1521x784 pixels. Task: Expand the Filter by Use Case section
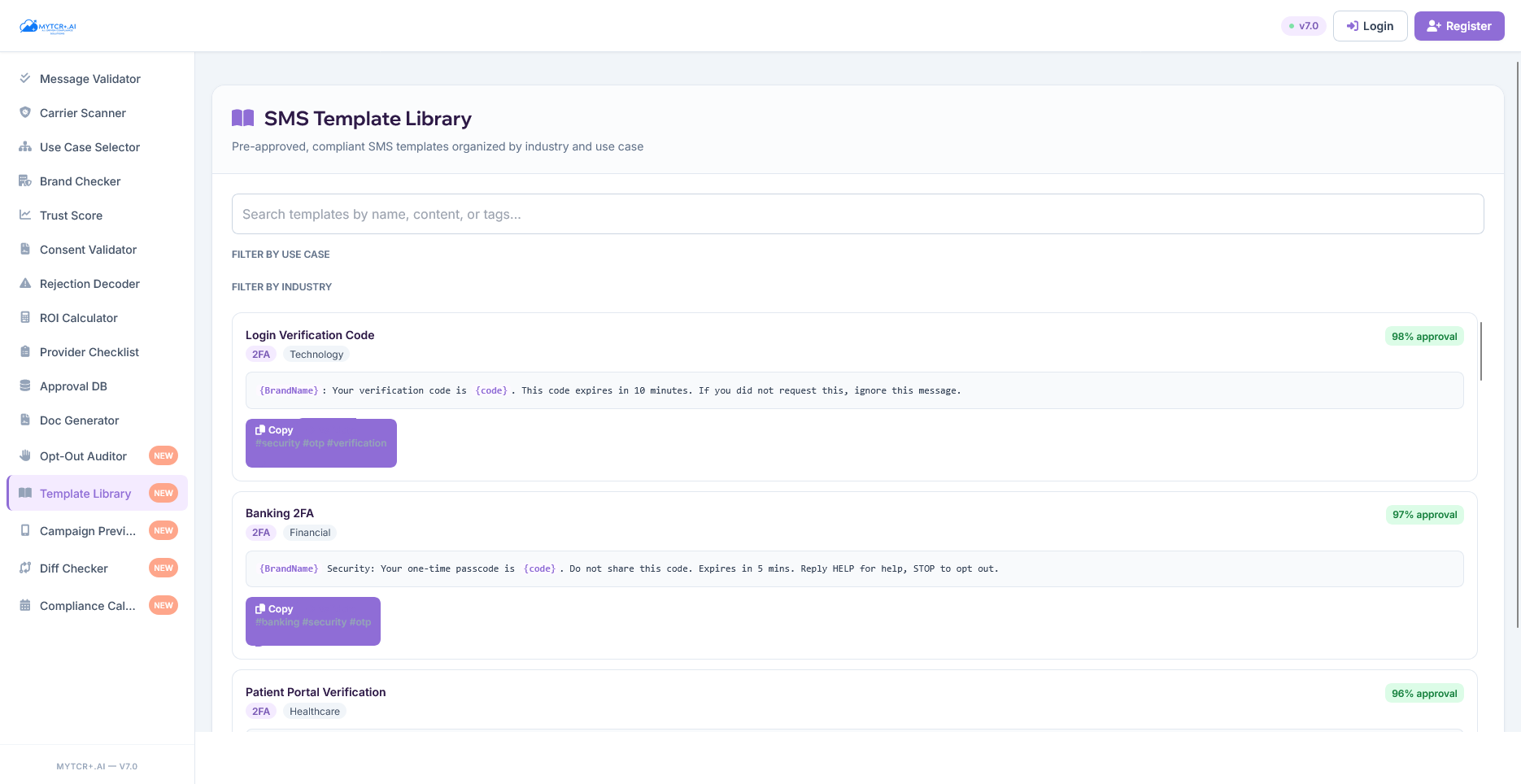[x=281, y=254]
